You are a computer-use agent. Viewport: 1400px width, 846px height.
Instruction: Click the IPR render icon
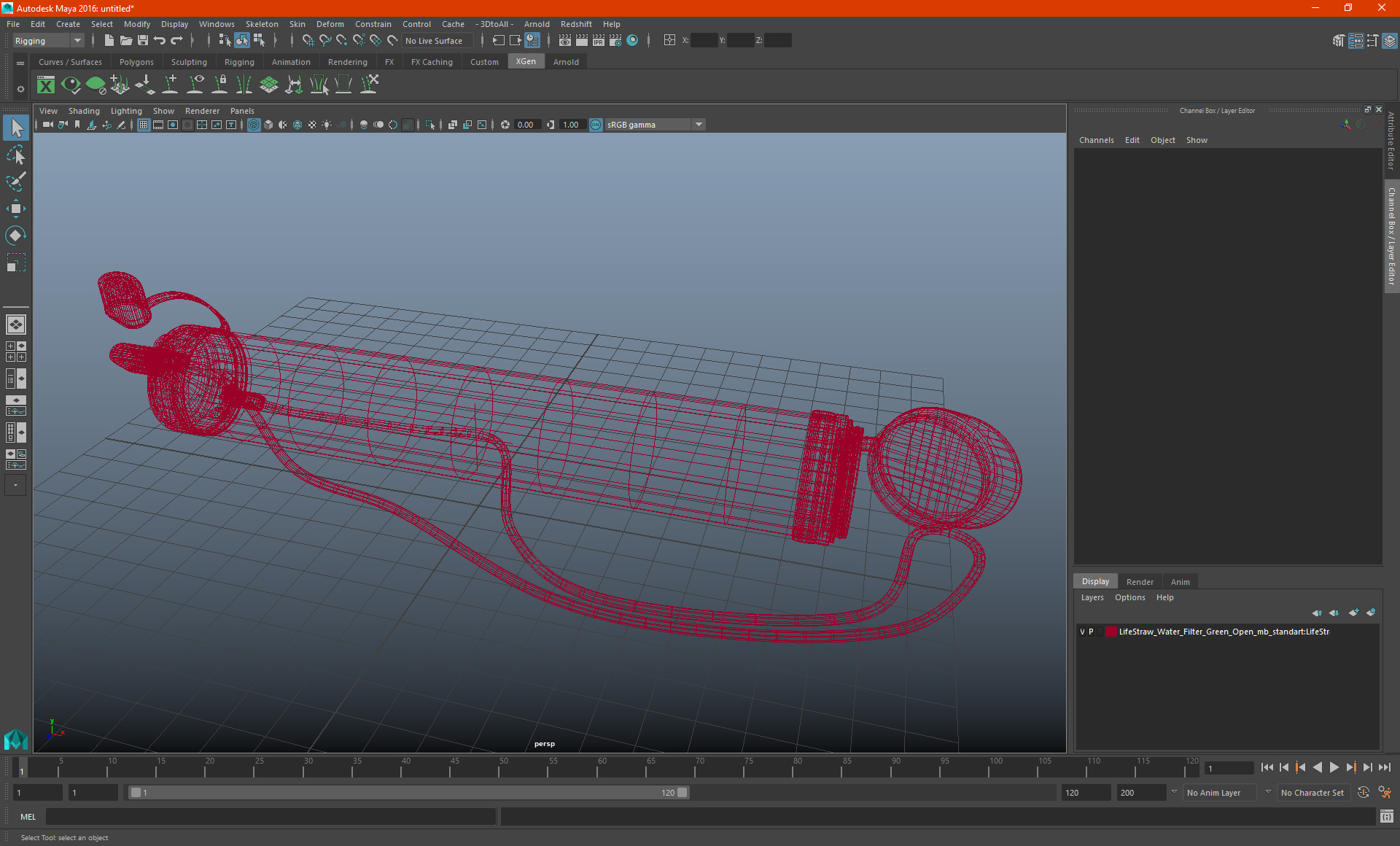point(599,41)
